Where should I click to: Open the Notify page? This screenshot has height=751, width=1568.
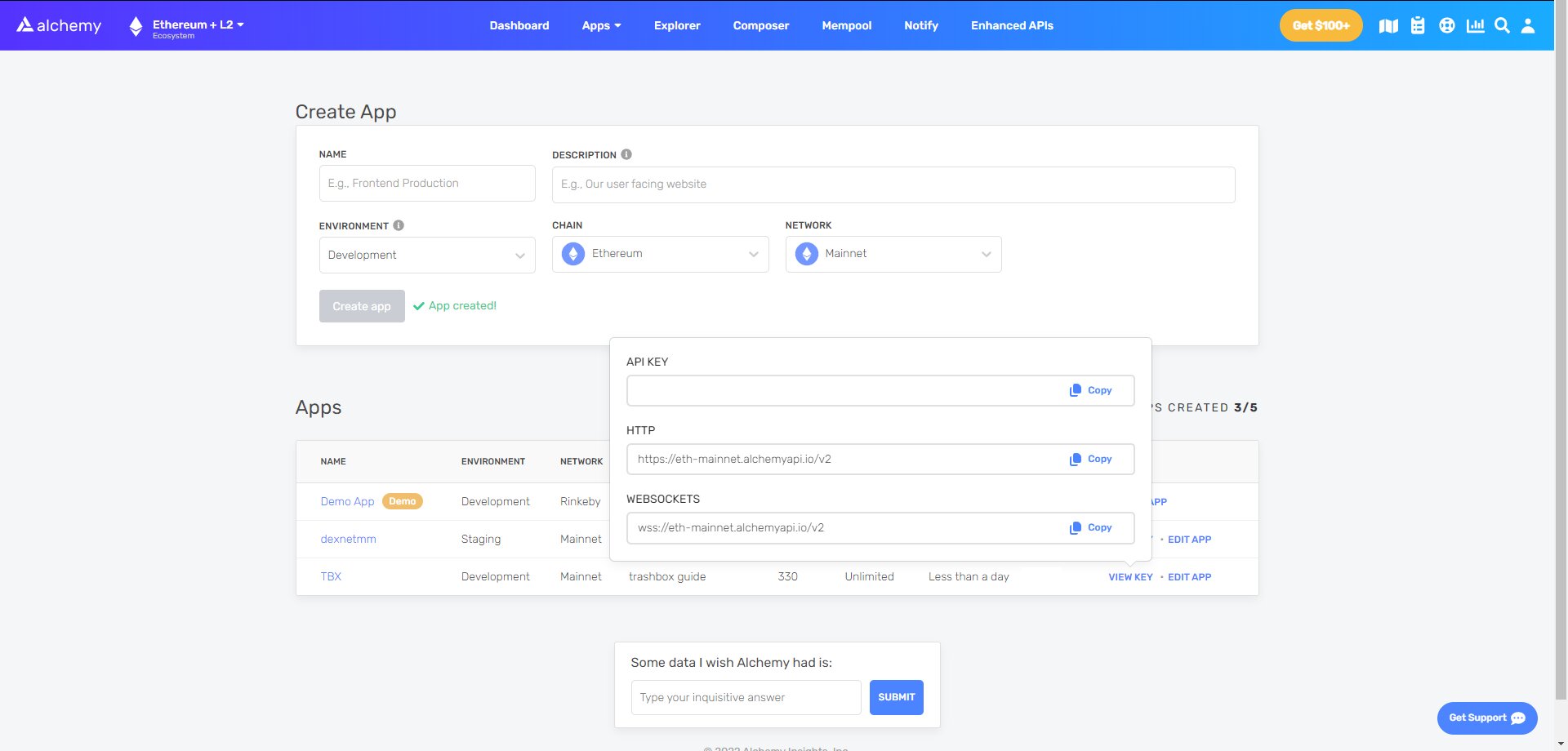pyautogui.click(x=921, y=25)
